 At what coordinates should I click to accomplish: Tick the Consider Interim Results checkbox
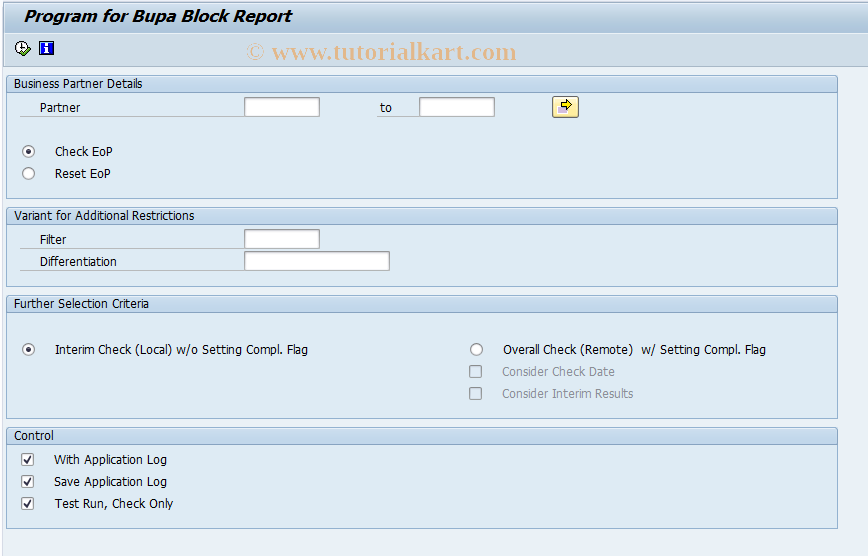[476, 394]
